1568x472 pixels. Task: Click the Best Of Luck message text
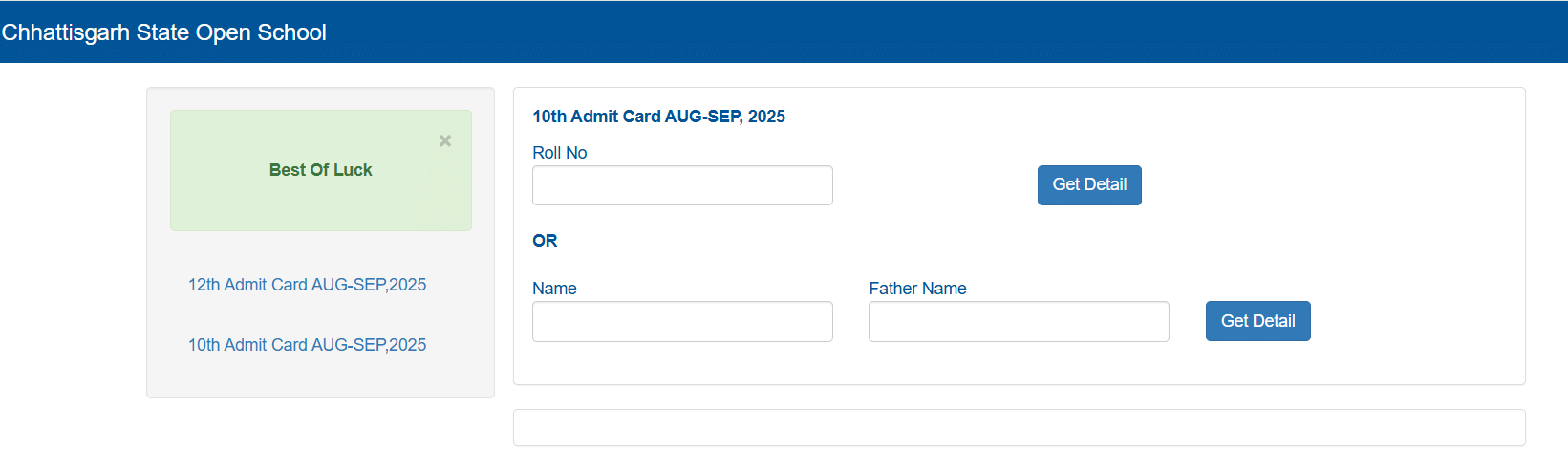320,170
